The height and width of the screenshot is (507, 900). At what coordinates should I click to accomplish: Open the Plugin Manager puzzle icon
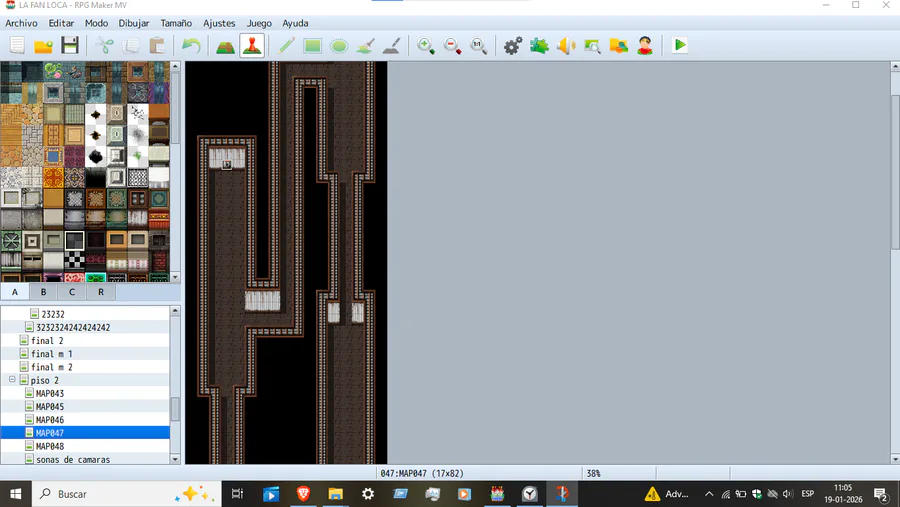coord(539,45)
